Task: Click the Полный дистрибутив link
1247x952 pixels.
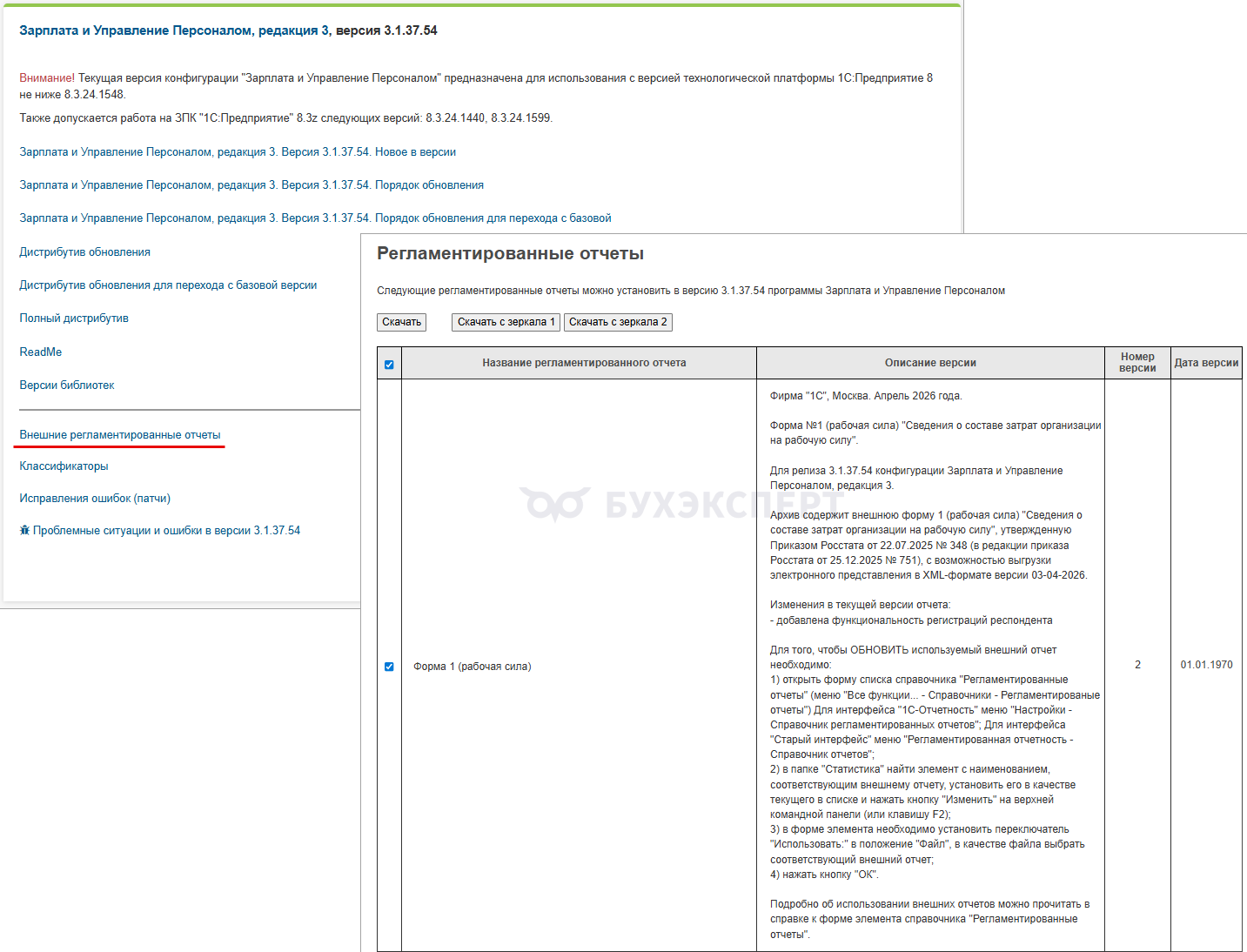Action: pyautogui.click(x=74, y=318)
